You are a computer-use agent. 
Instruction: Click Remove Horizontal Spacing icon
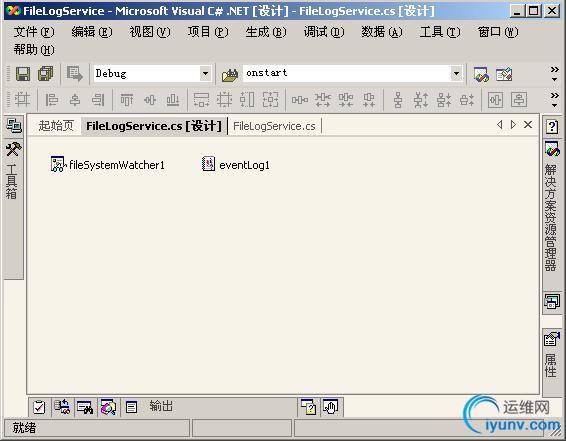(x=369, y=100)
